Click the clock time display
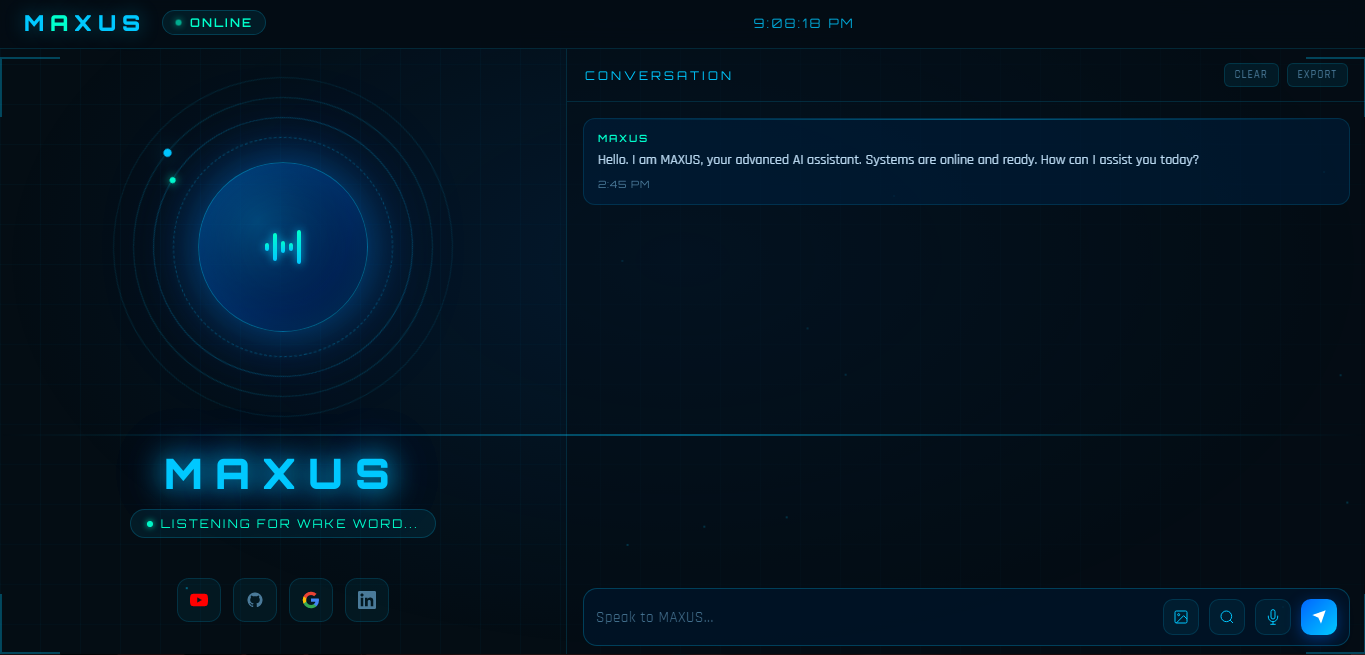 pyautogui.click(x=803, y=23)
